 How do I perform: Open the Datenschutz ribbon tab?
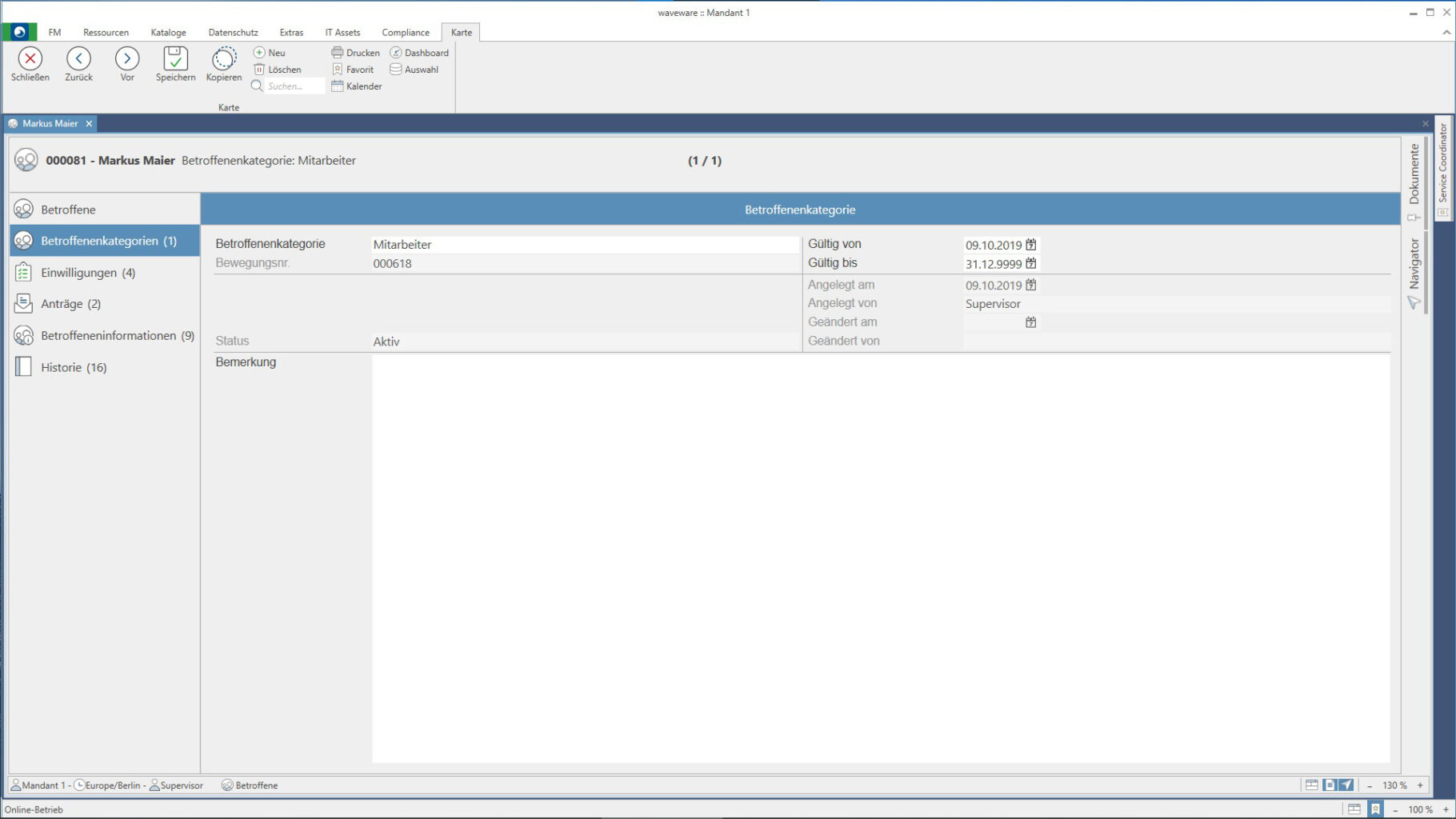click(233, 33)
